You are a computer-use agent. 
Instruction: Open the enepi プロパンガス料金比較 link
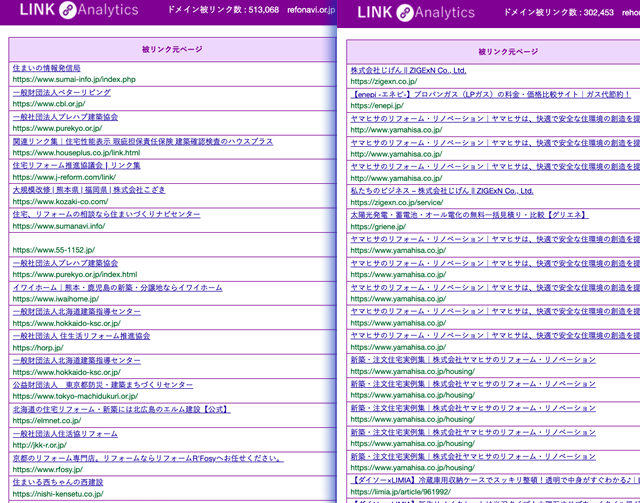click(x=491, y=94)
